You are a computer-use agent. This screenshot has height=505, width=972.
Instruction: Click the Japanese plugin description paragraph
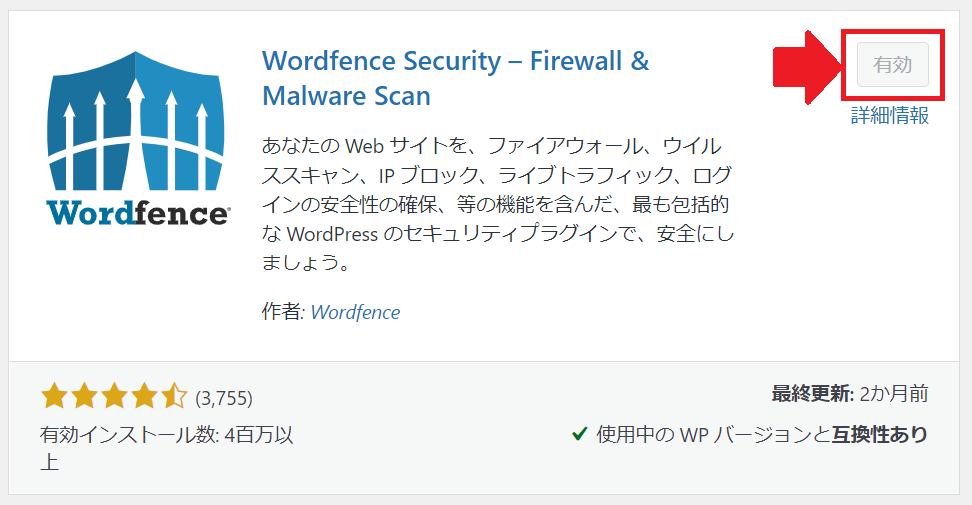[498, 204]
